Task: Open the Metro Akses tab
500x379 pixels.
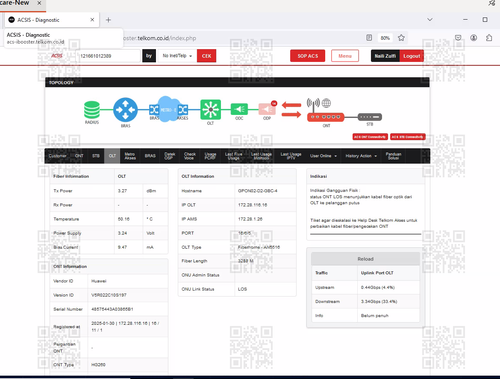Action: coord(130,156)
